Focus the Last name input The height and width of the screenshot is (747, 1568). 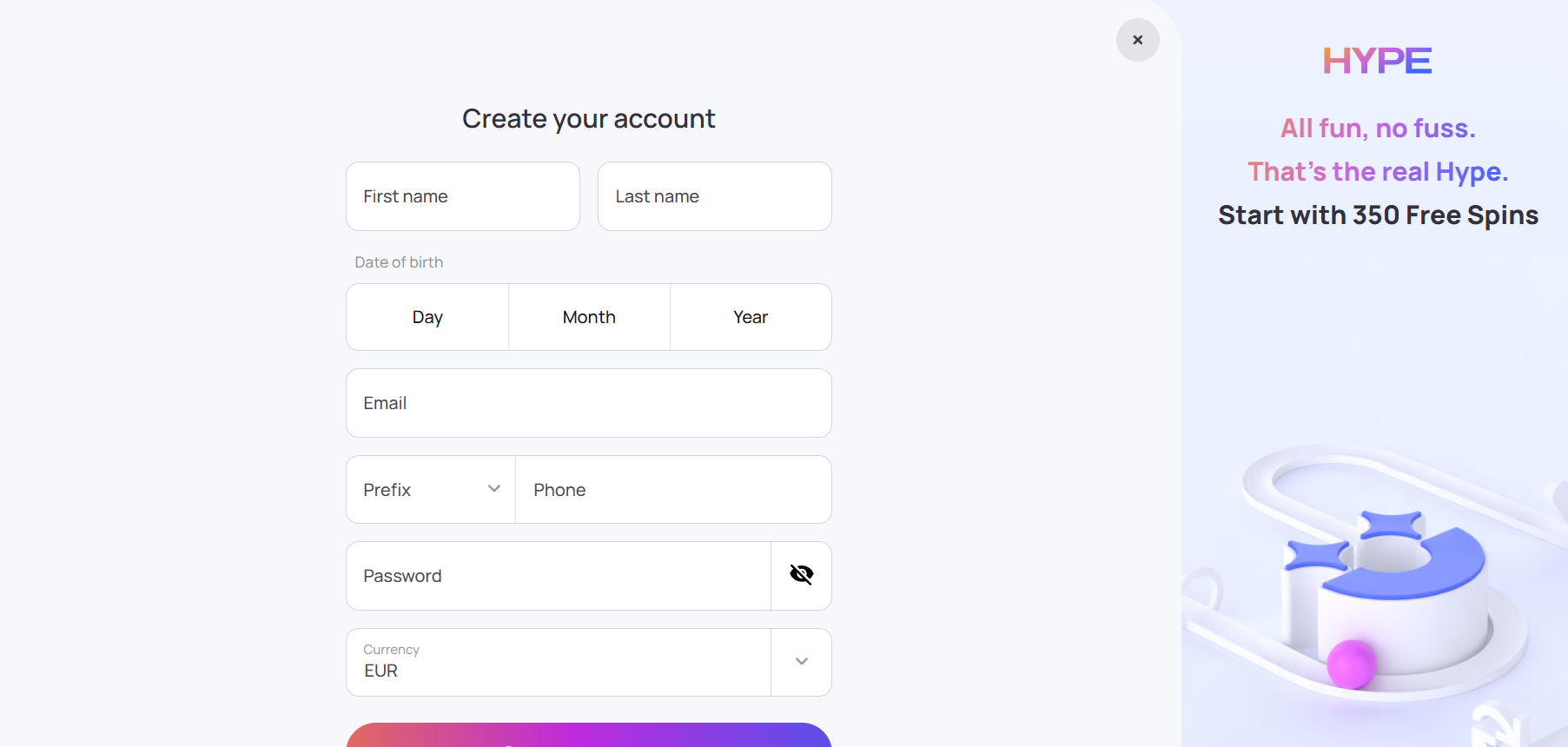coord(715,196)
